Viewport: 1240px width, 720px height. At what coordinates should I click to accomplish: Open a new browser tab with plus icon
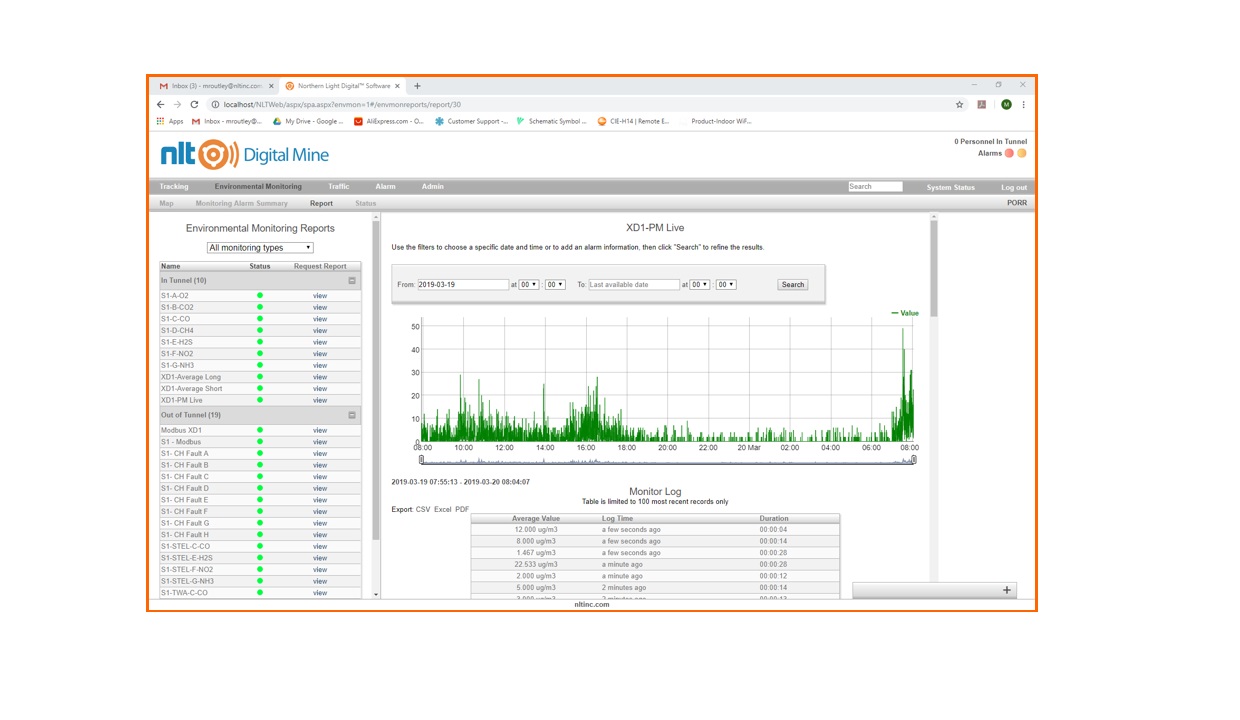417,86
